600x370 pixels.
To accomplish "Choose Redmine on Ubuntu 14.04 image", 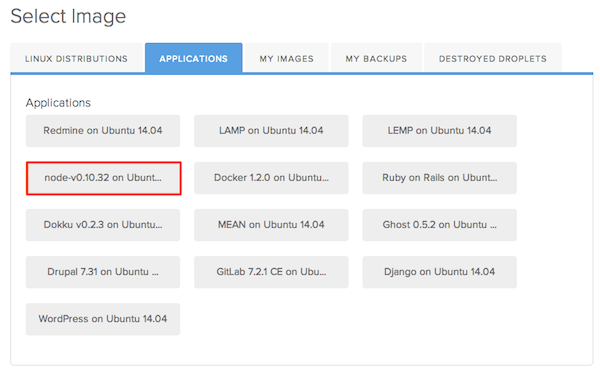I will coord(103,131).
